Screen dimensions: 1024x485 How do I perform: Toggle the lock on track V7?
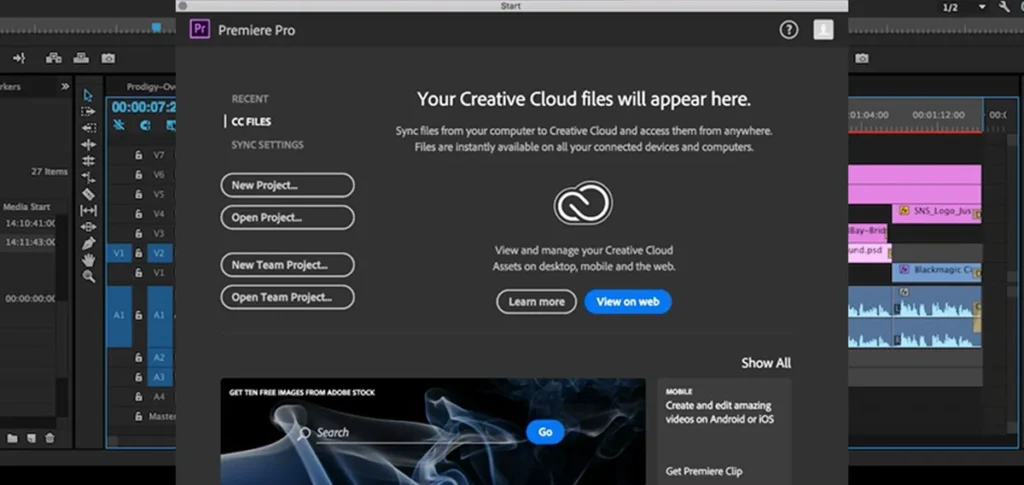click(x=138, y=155)
